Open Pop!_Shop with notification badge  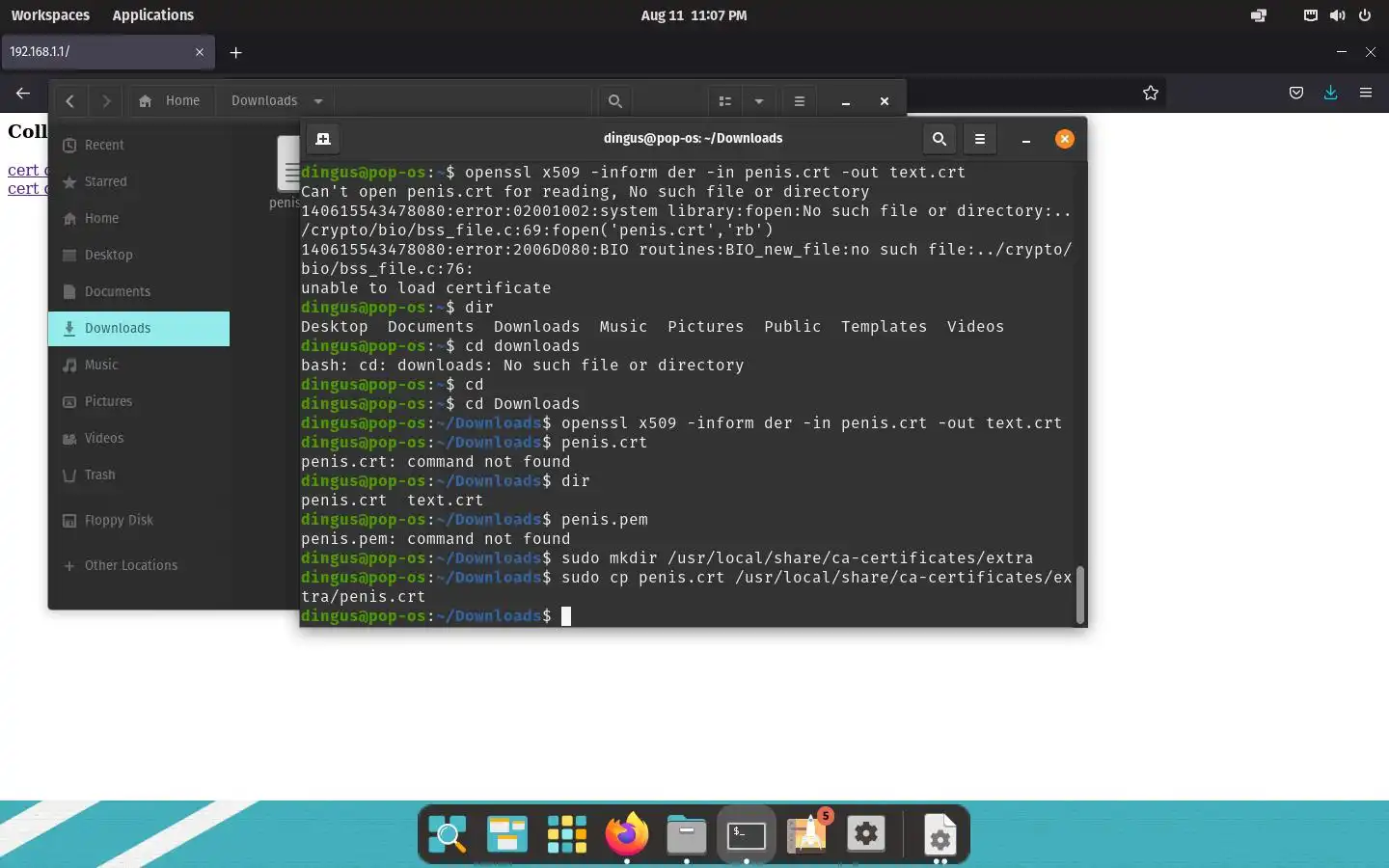point(808,832)
